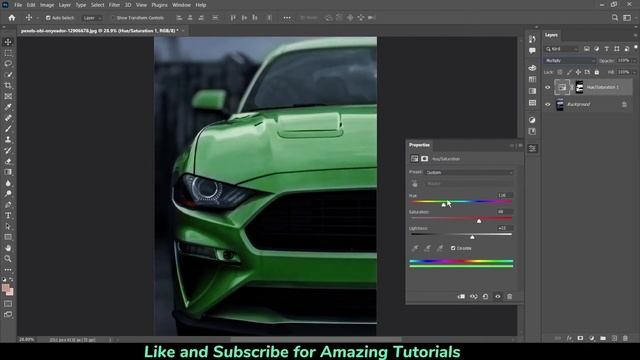
Task: Select the Clone Stamp tool
Action: 8,140
